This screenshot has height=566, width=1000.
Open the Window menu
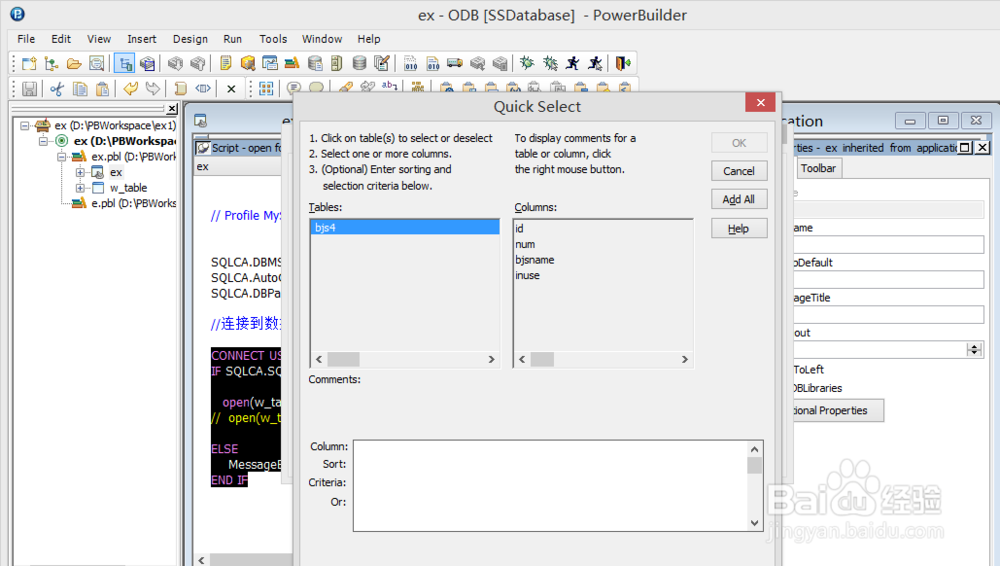(x=322, y=39)
